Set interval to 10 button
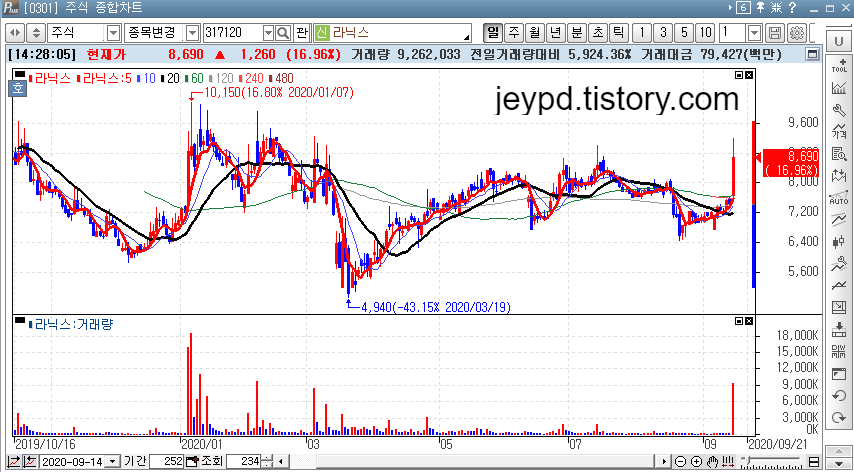The image size is (854, 472). pyautogui.click(x=705, y=33)
